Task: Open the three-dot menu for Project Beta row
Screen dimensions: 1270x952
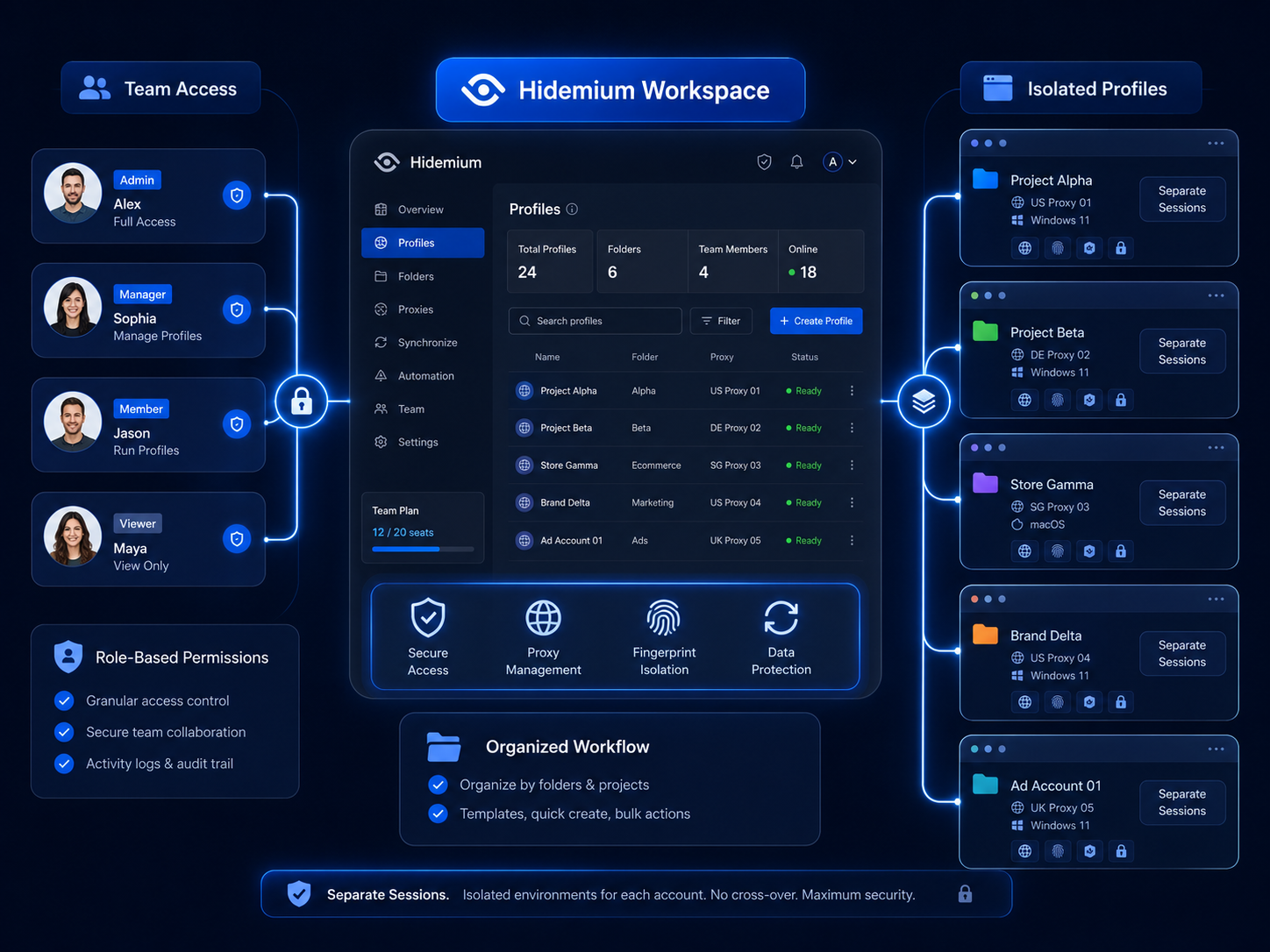Action: point(852,428)
